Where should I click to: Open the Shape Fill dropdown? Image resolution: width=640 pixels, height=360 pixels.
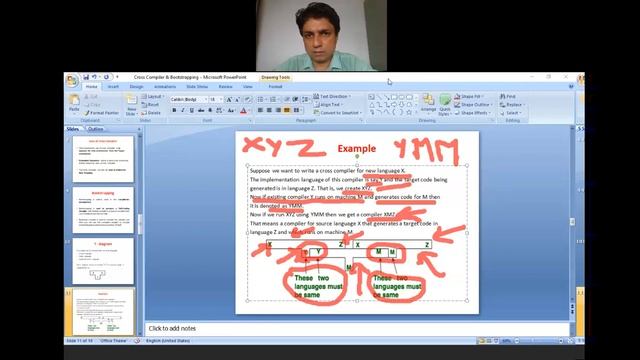[469, 97]
